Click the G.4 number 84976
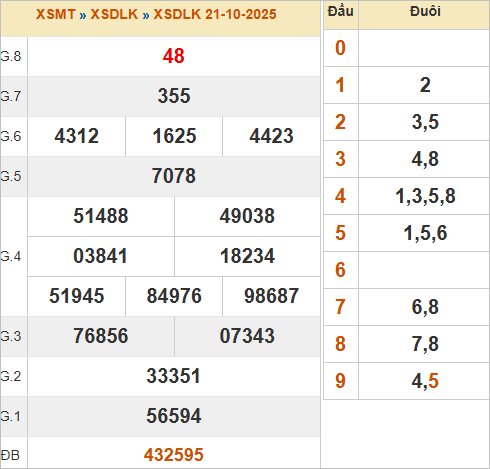The height and width of the screenshot is (469, 490). click(174, 296)
